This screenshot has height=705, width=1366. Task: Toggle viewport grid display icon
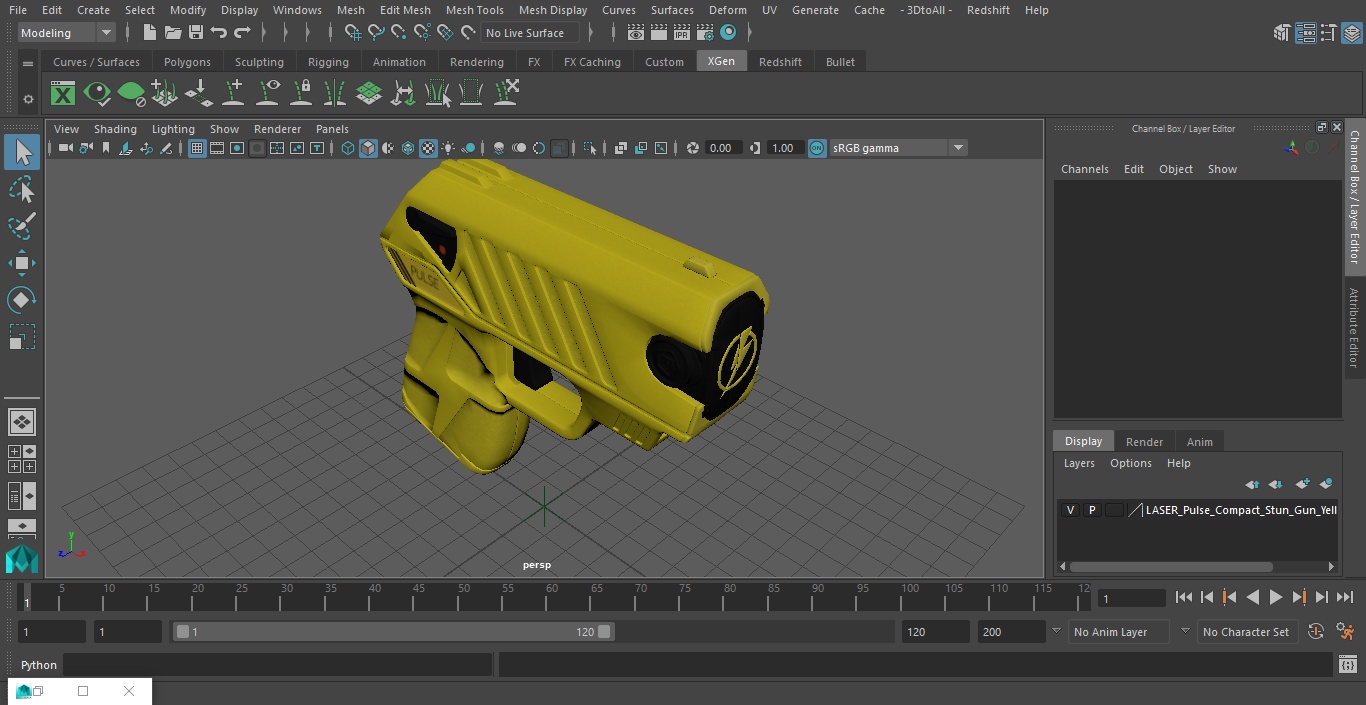(x=197, y=148)
